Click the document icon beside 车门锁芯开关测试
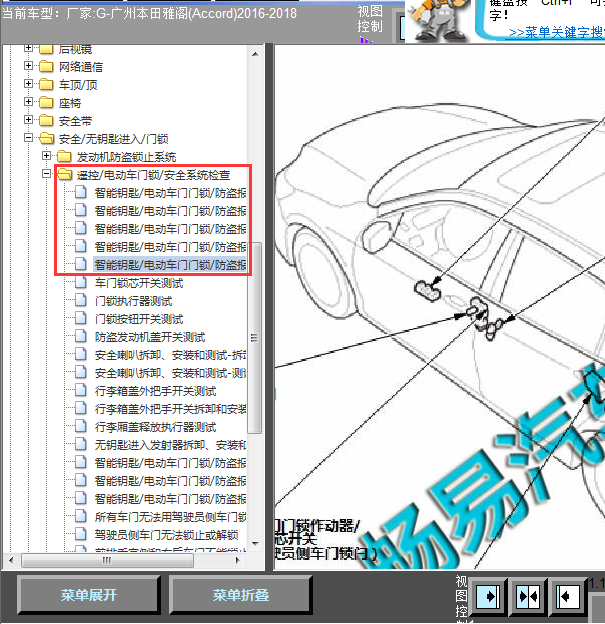This screenshot has height=624, width=605. (x=81, y=283)
